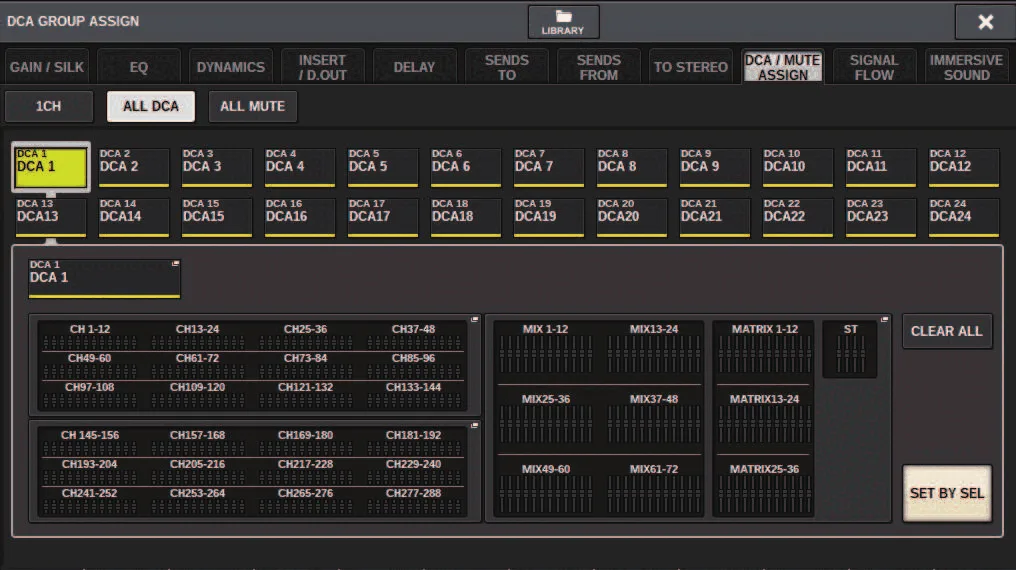The width and height of the screenshot is (1016, 570).
Task: Open popup icon on DCA 1 name field
Action: pyautogui.click(x=176, y=264)
